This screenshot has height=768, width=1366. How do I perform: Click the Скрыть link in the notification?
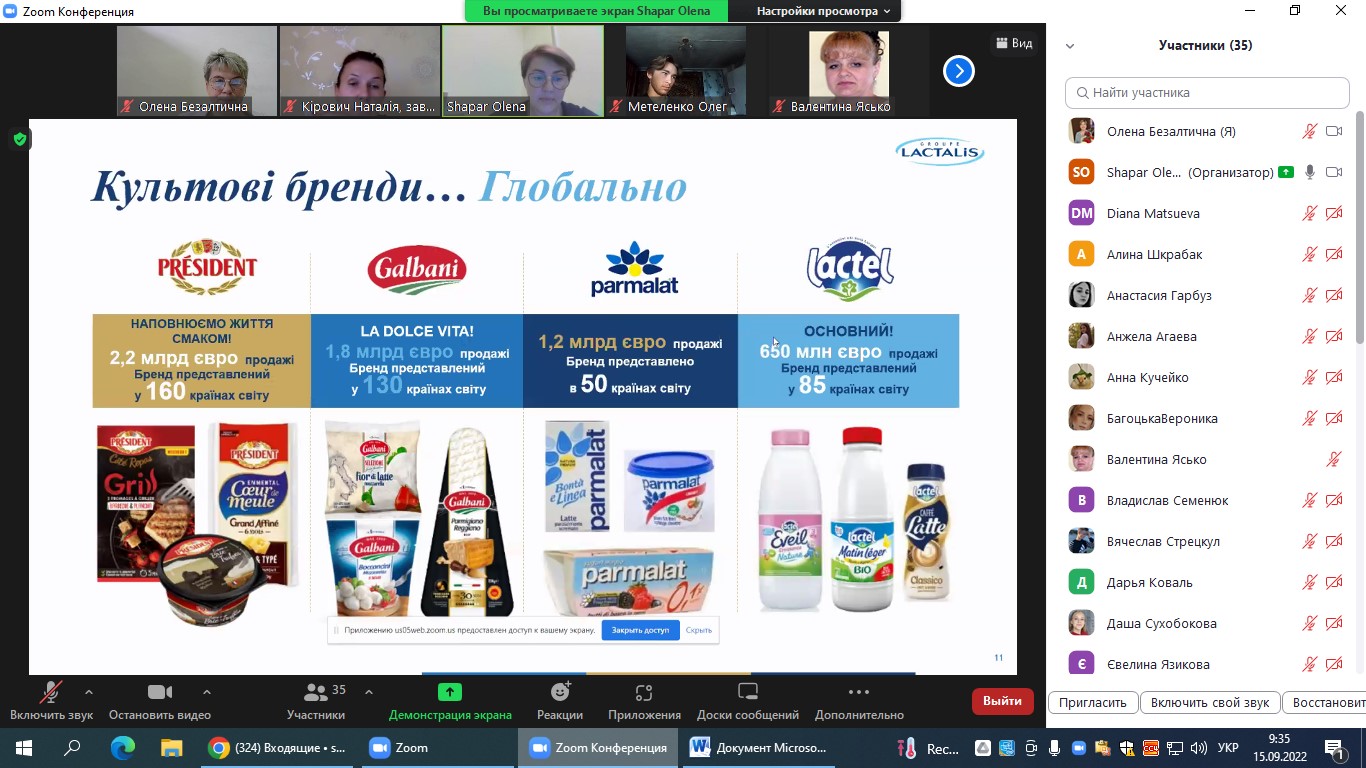[x=699, y=630]
